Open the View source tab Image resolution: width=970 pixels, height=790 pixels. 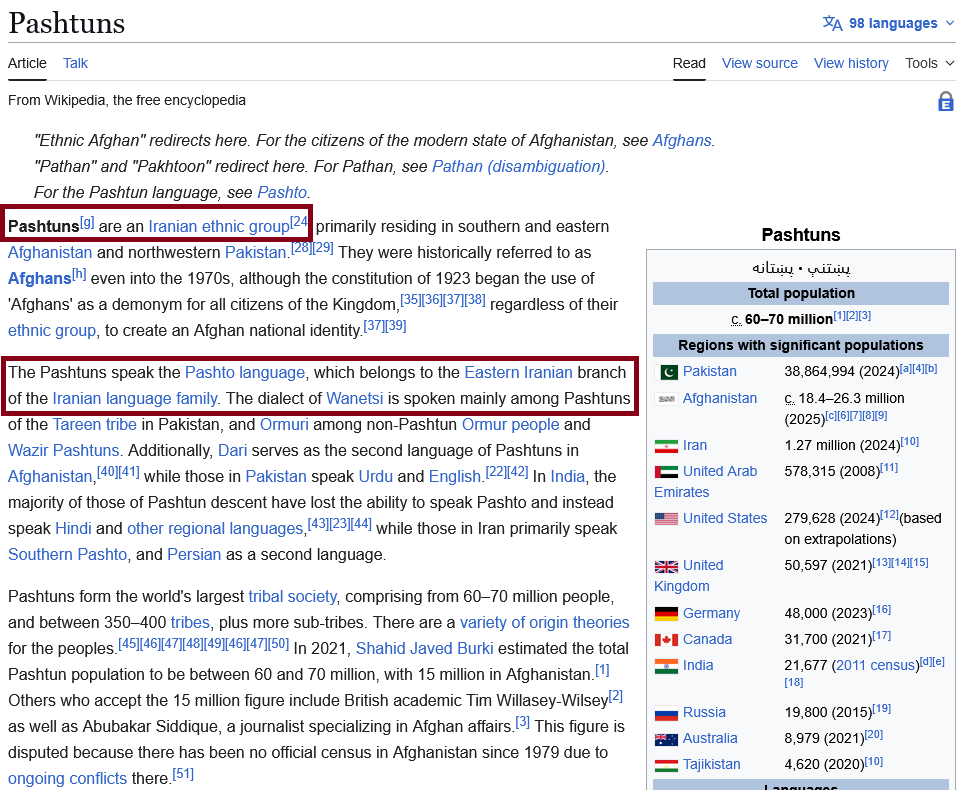click(760, 63)
